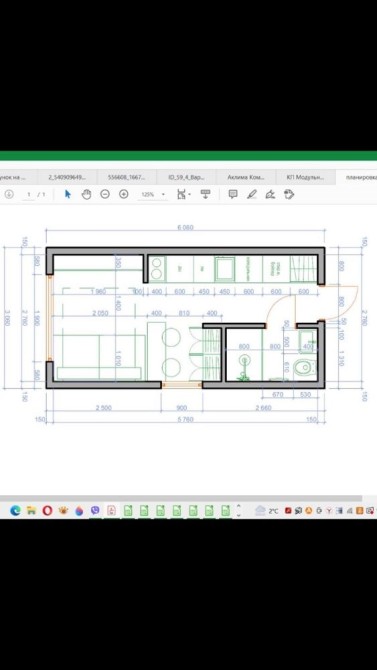Go to next page arrow button

(9, 194)
